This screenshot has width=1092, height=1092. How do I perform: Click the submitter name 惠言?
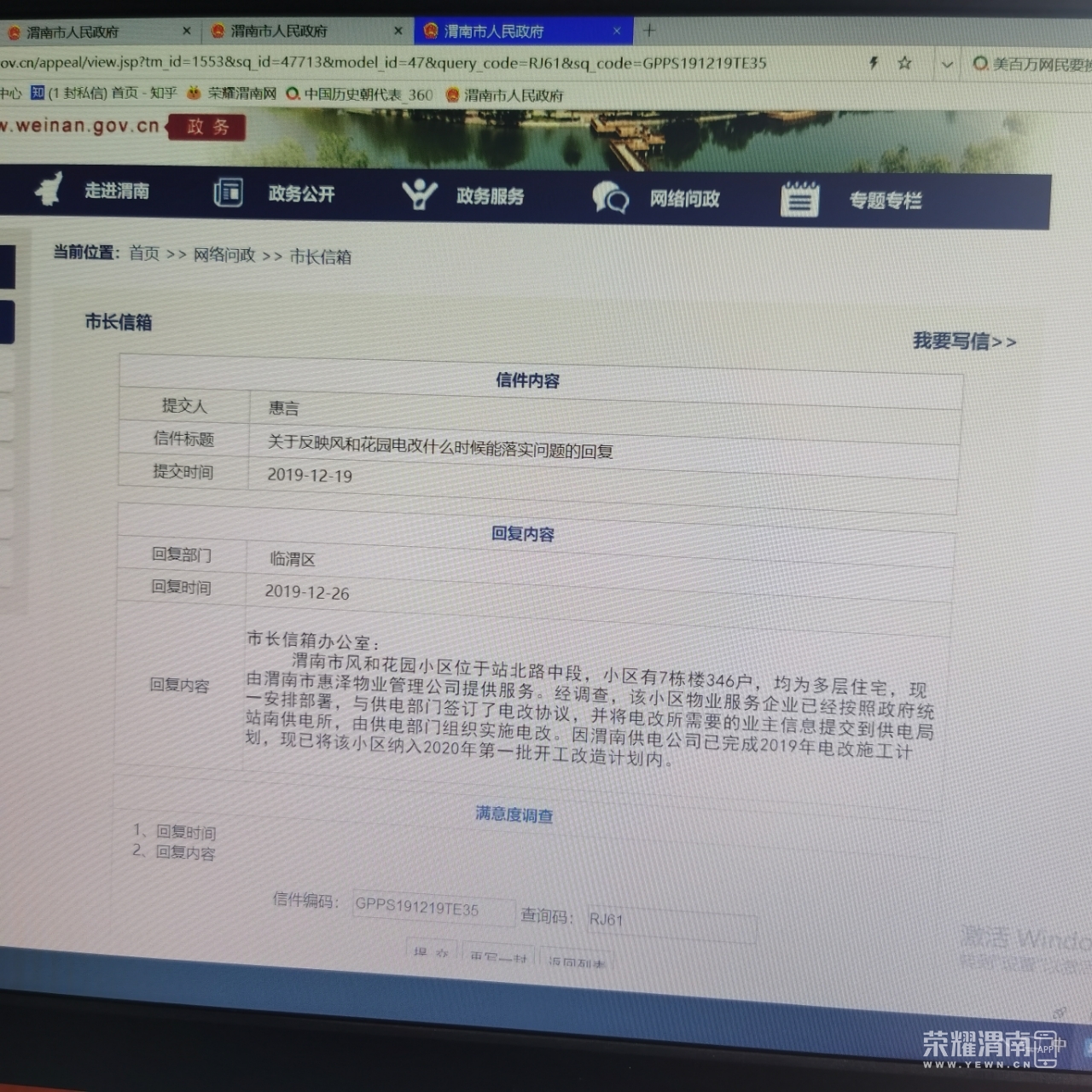[284, 408]
